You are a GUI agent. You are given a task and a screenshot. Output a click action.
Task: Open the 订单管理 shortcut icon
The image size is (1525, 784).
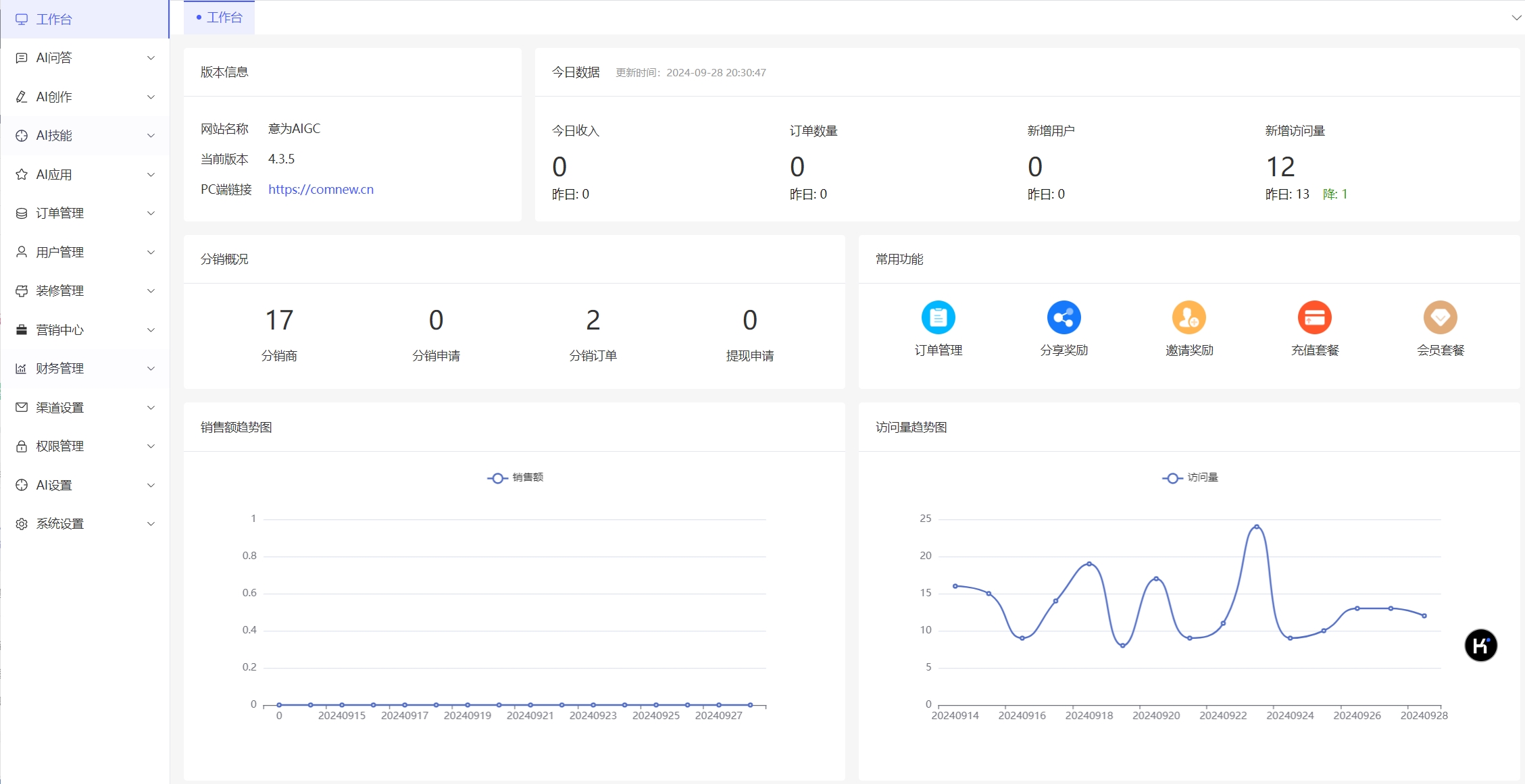(x=938, y=317)
